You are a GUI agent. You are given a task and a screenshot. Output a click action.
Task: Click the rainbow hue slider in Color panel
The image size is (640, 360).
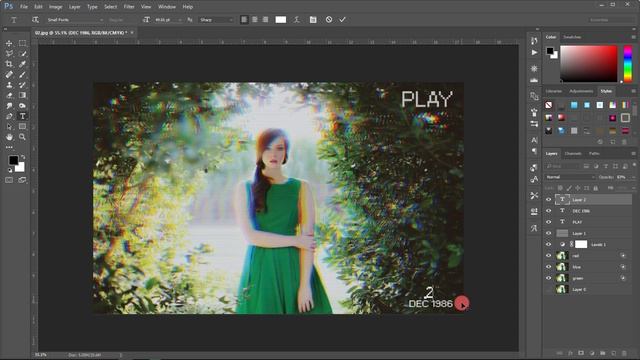(628, 64)
